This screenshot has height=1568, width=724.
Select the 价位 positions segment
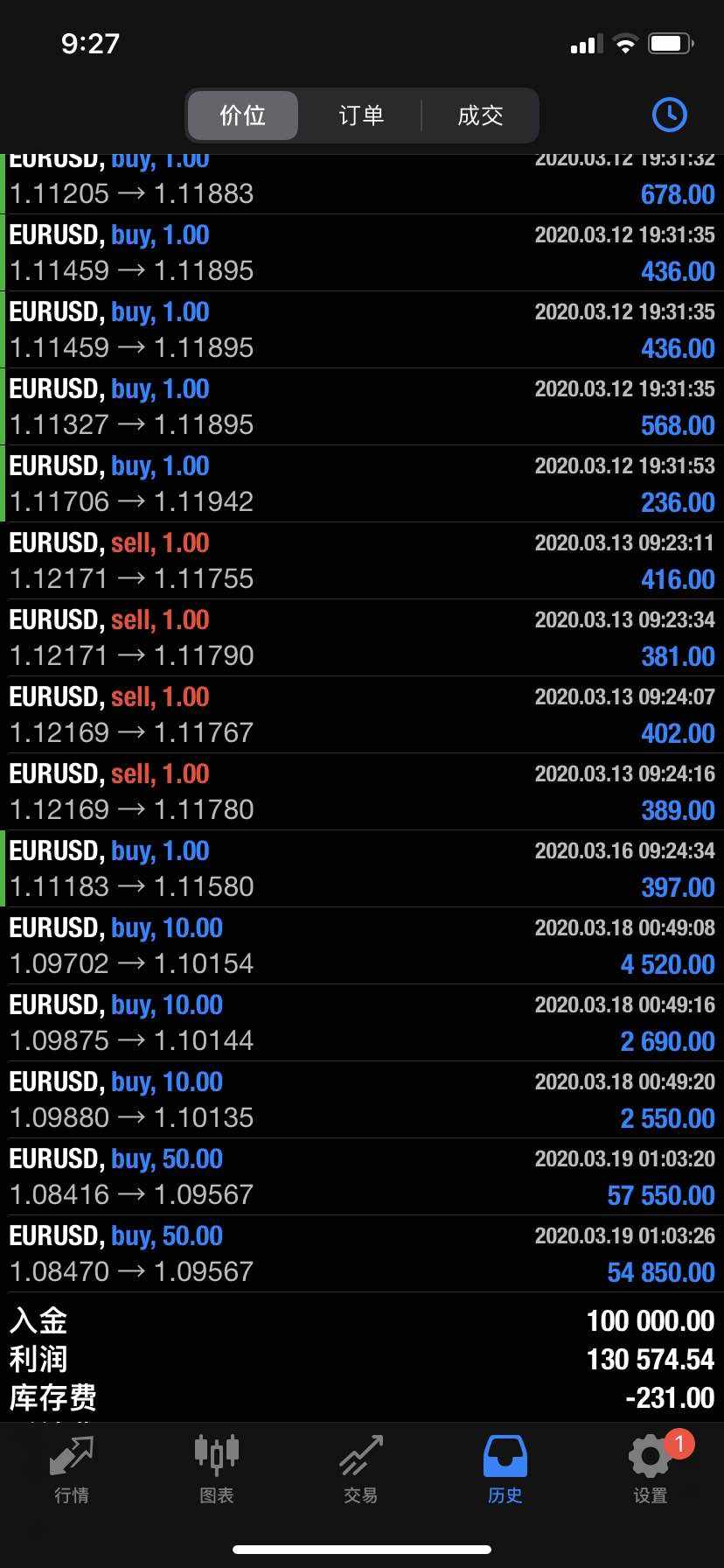point(243,115)
